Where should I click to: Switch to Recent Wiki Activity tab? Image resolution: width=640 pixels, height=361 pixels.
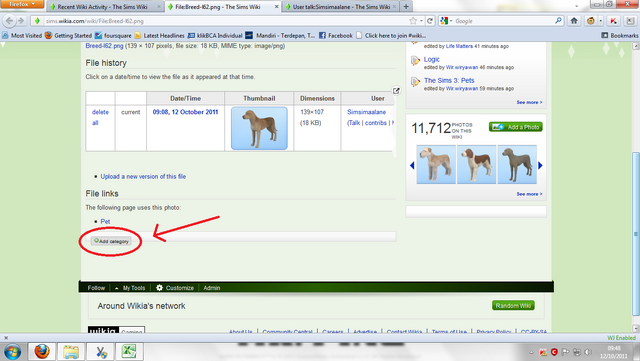pyautogui.click(x=105, y=7)
